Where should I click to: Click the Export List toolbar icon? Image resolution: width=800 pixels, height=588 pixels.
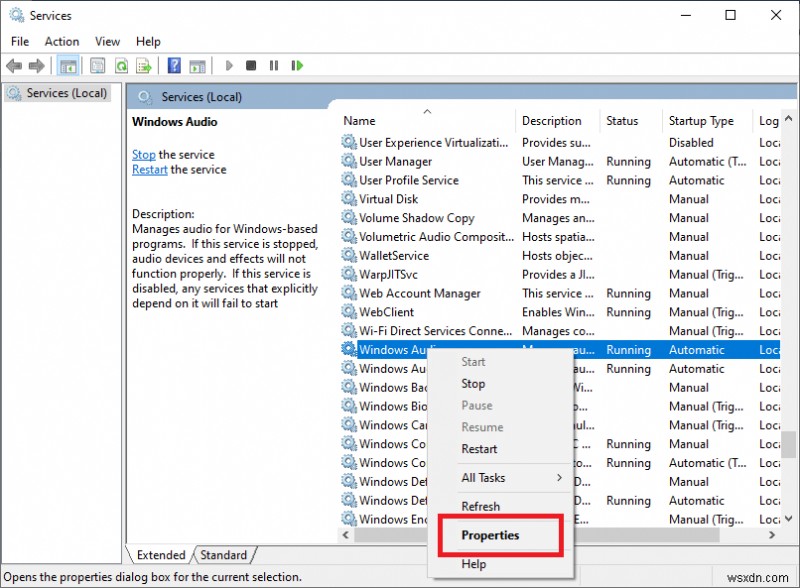tap(144, 66)
